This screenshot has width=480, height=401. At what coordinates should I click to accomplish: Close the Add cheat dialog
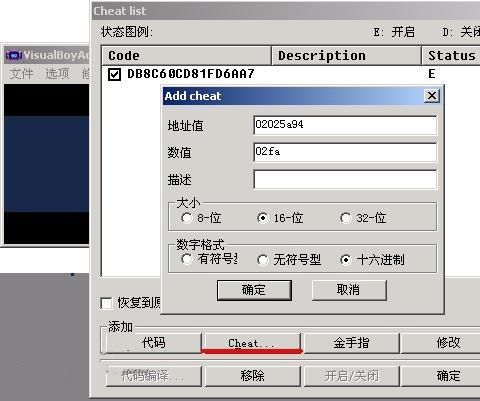[x=432, y=96]
